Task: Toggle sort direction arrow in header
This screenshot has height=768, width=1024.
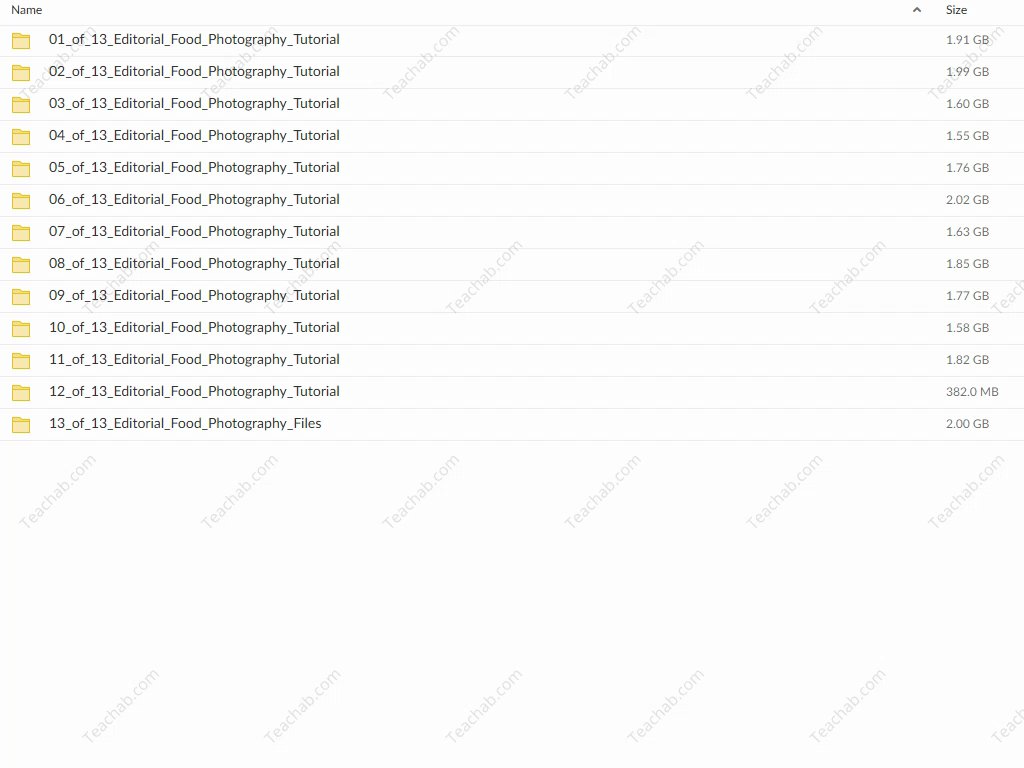Action: (917, 10)
